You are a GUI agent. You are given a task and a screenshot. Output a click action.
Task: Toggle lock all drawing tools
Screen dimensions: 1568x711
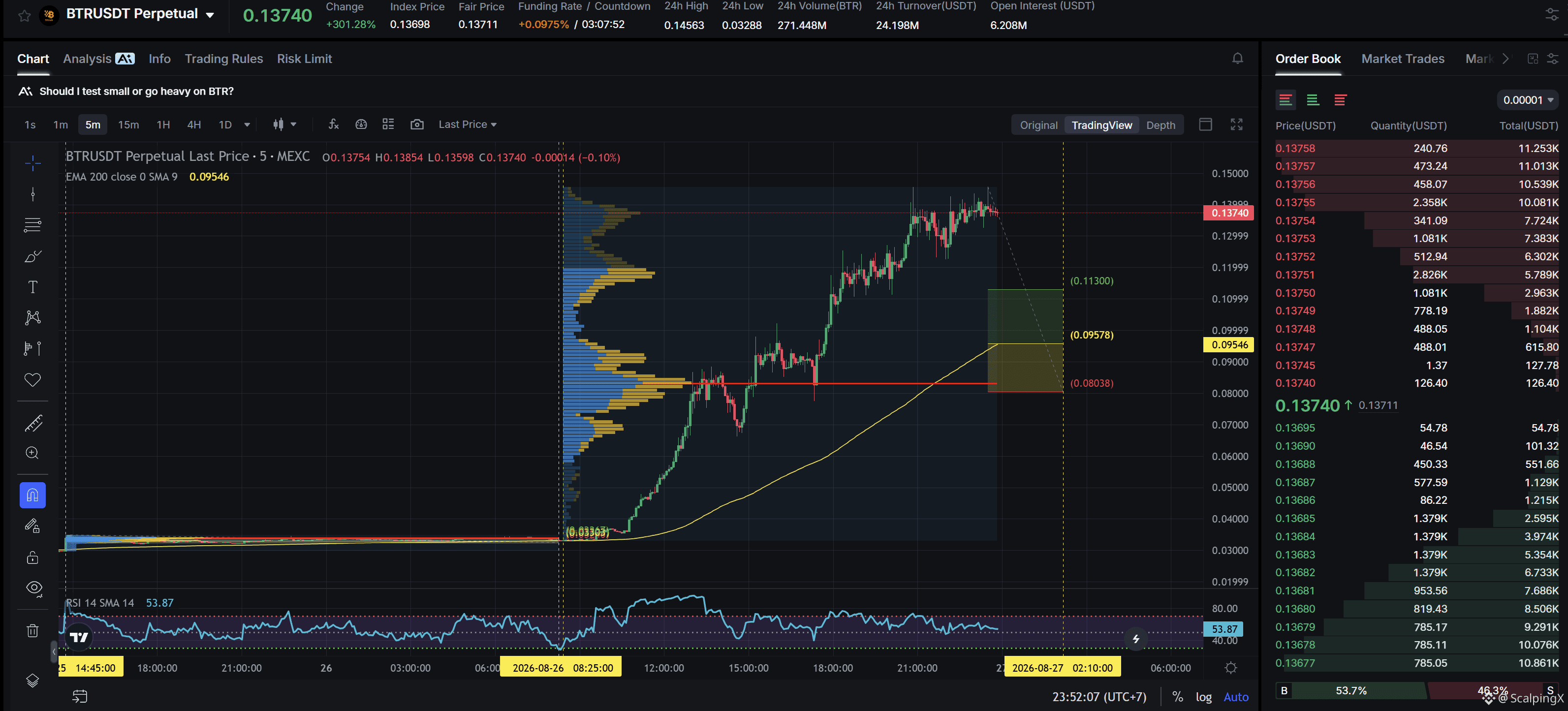(33, 557)
